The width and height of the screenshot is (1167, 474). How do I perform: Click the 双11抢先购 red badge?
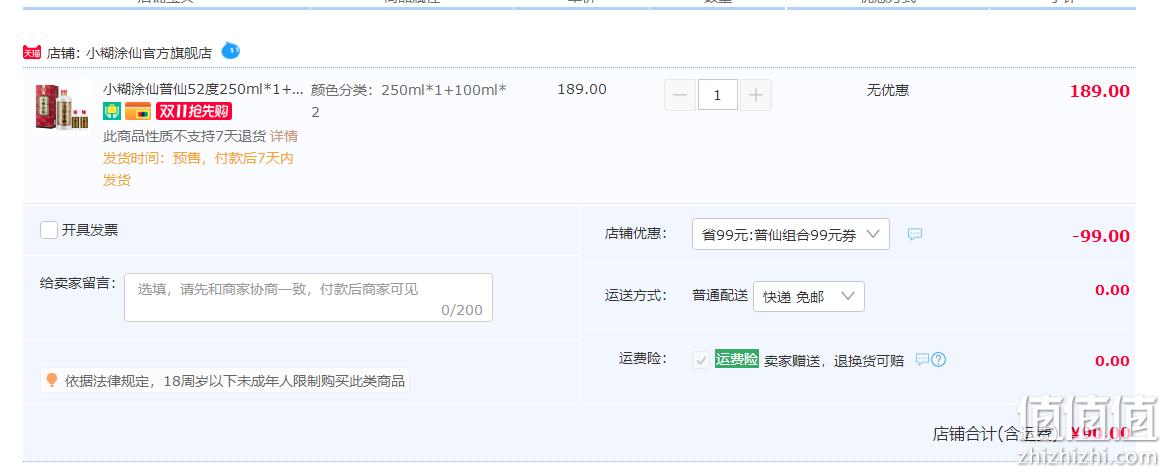[194, 112]
